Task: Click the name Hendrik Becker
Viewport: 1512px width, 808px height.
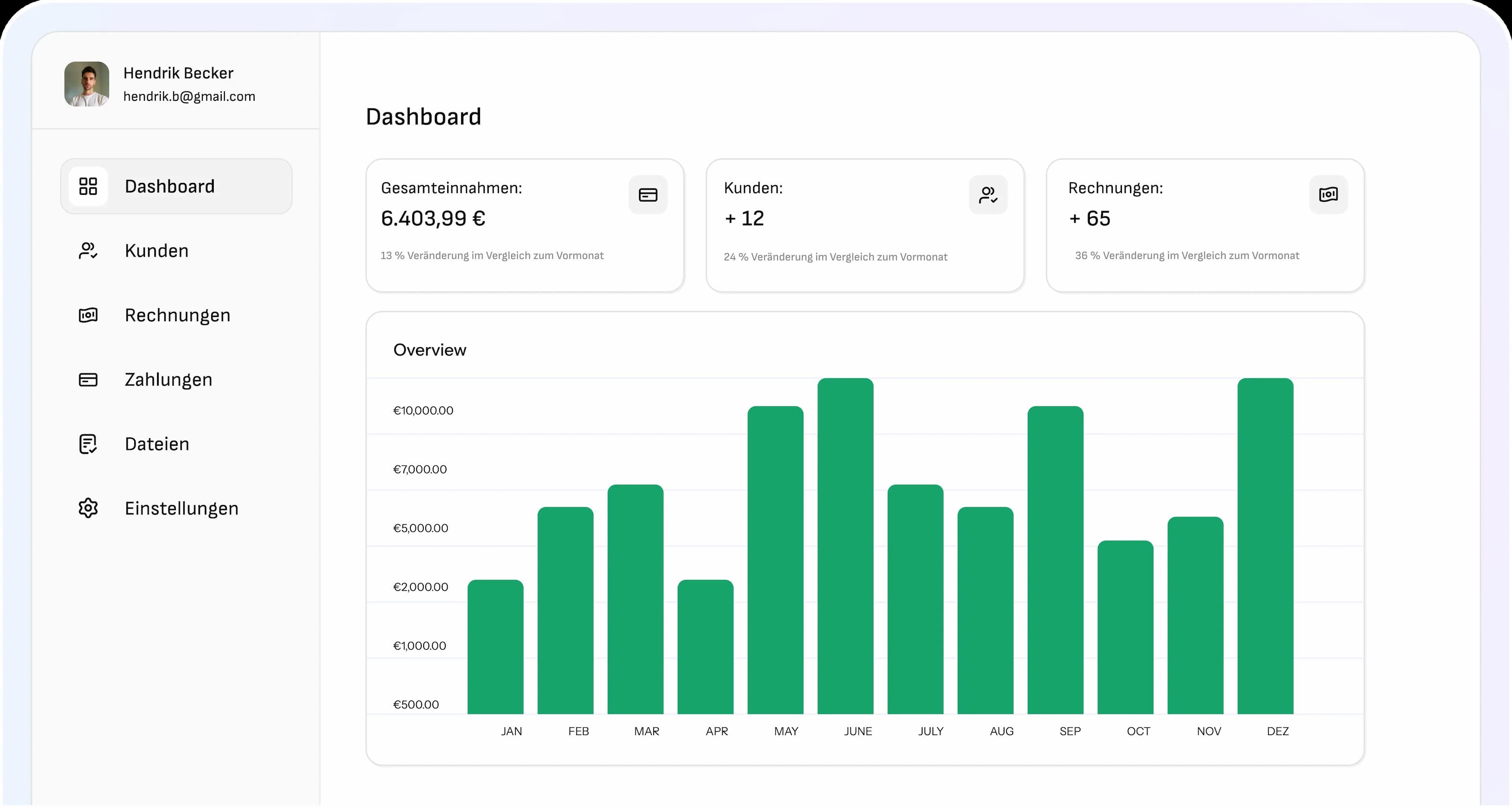Action: click(x=178, y=73)
